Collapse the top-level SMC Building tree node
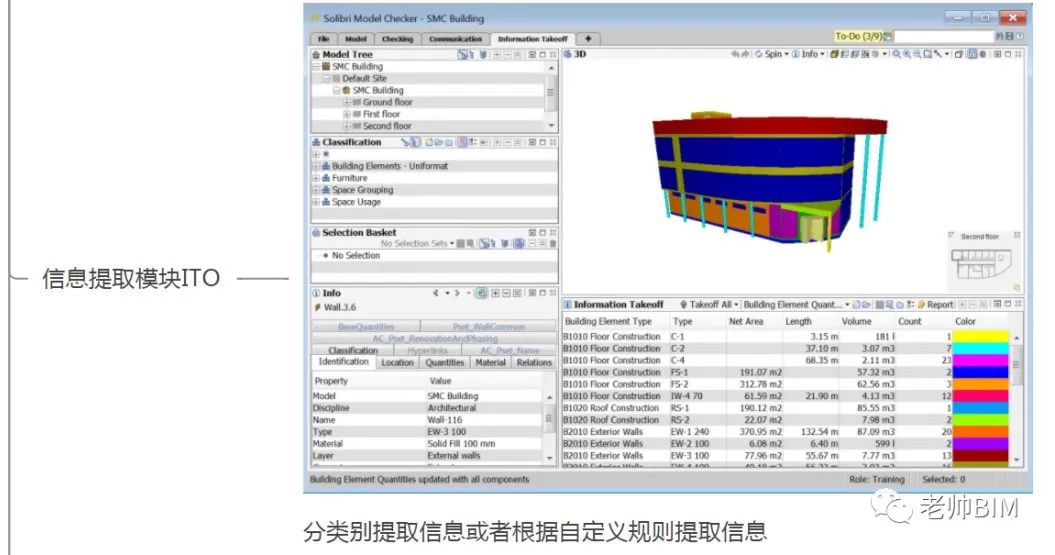 tap(316, 67)
